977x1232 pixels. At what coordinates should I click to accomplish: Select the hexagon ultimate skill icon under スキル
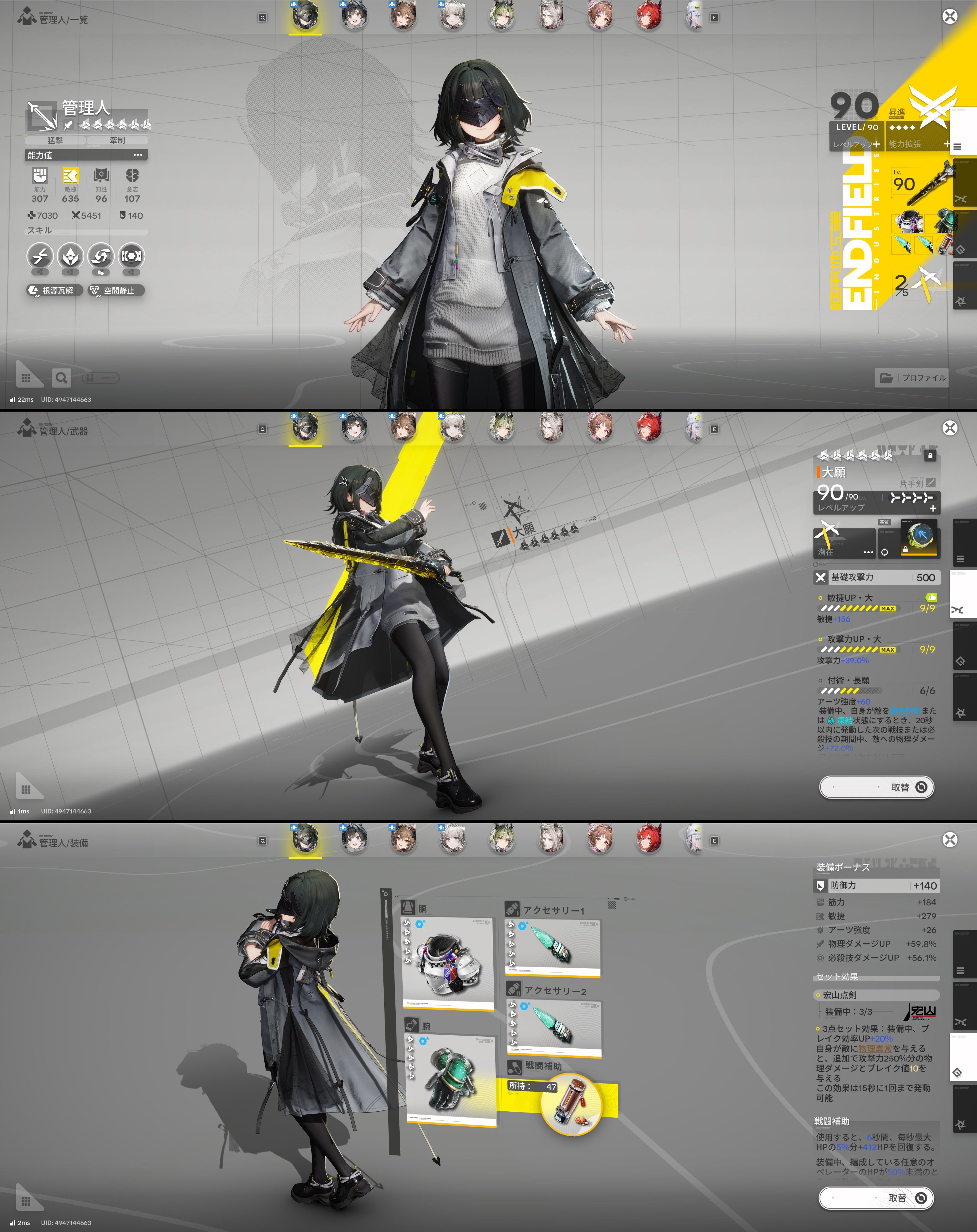click(x=131, y=256)
